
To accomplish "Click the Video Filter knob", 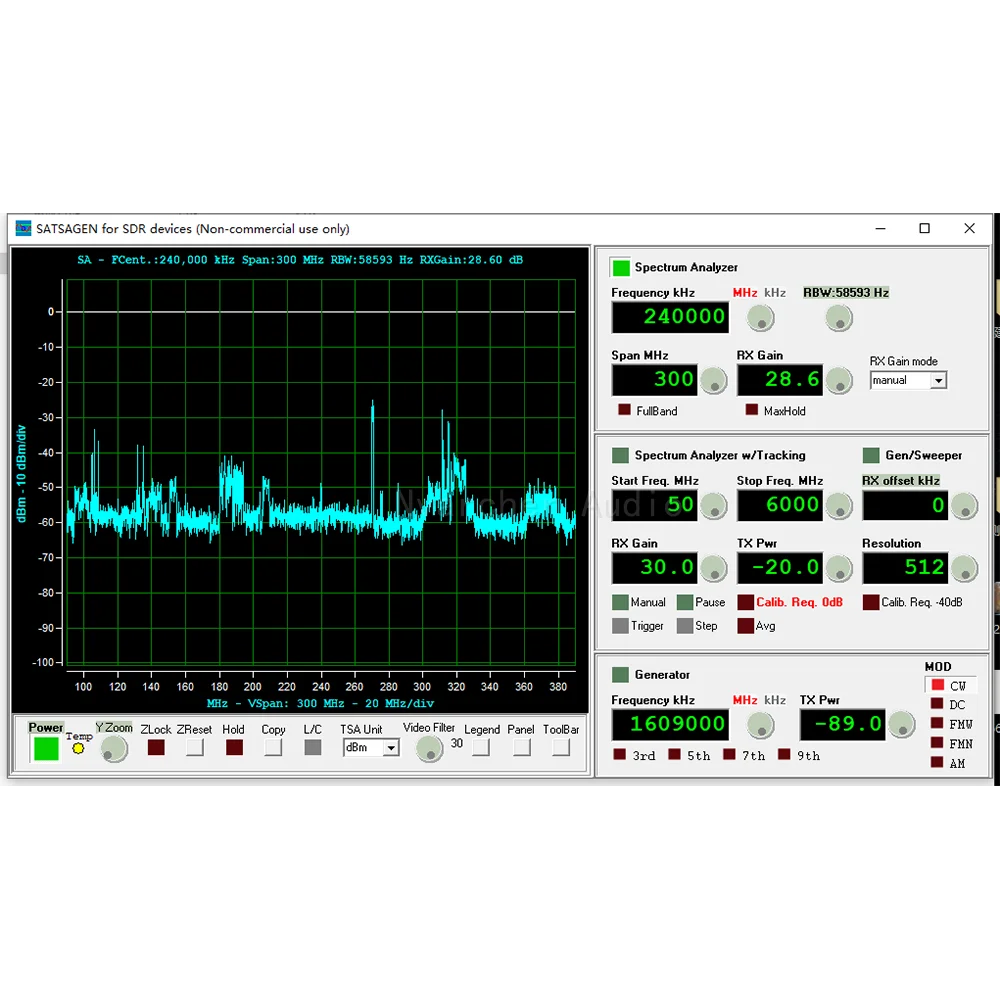I will [x=429, y=749].
